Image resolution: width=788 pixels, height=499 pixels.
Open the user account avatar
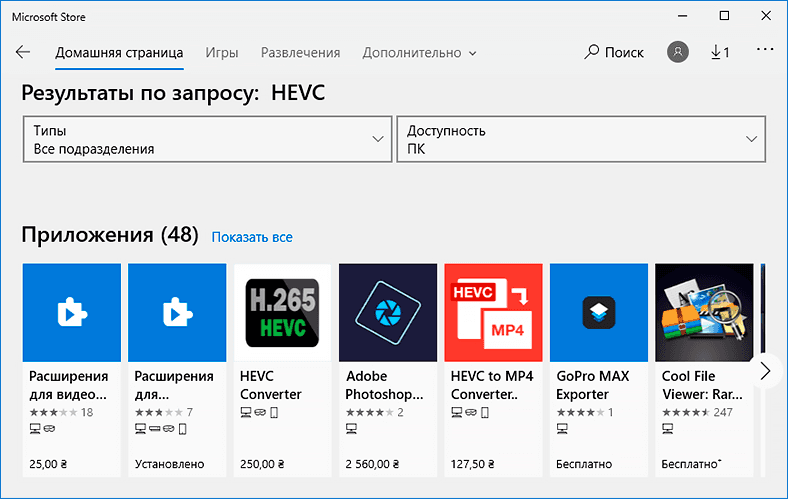tap(677, 52)
